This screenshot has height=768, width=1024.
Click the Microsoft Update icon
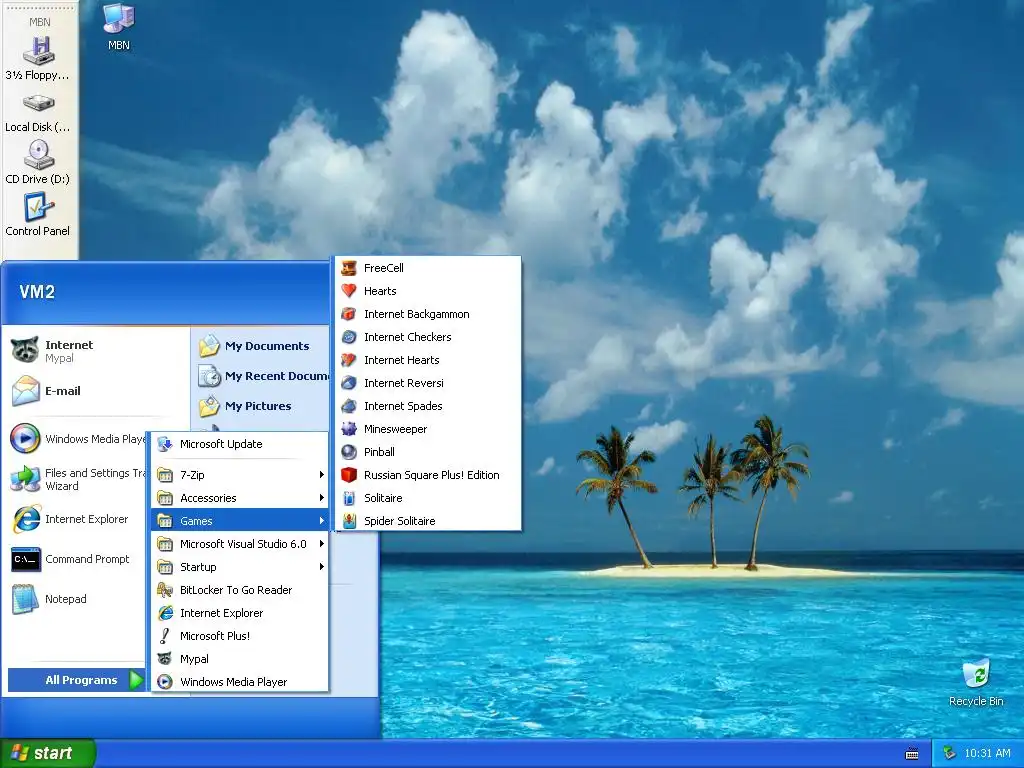(x=165, y=444)
